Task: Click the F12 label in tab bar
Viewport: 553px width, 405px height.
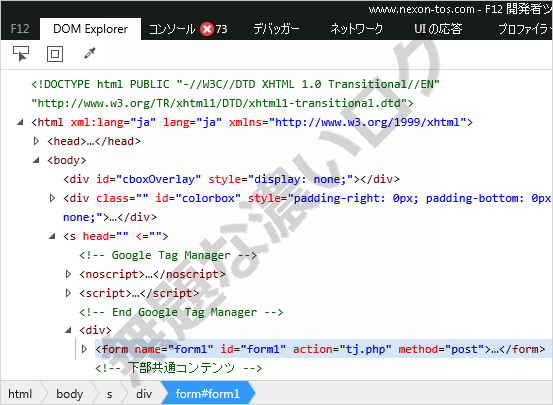Action: click(20, 29)
